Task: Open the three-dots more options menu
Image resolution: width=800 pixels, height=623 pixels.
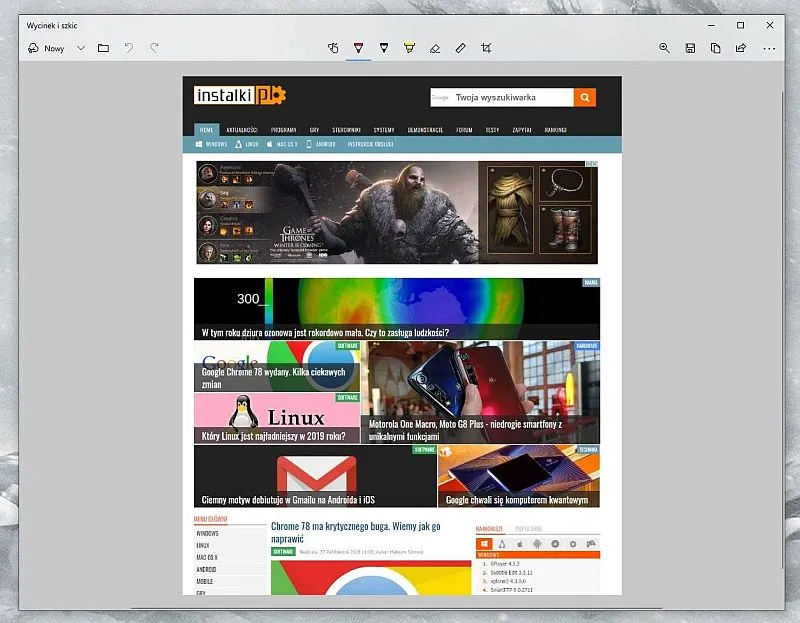Action: coord(769,48)
